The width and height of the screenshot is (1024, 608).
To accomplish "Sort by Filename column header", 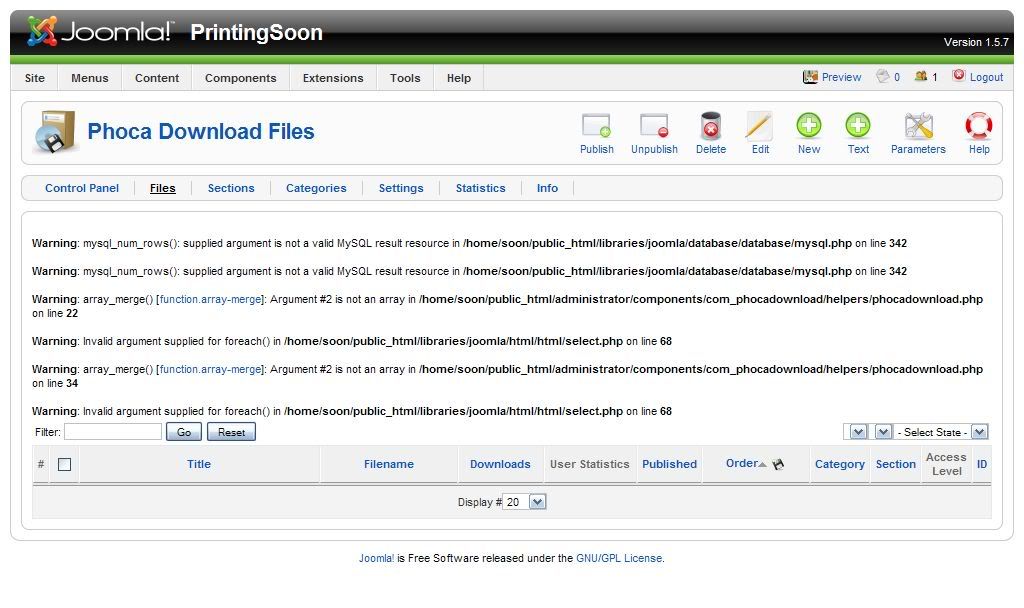I will (389, 464).
